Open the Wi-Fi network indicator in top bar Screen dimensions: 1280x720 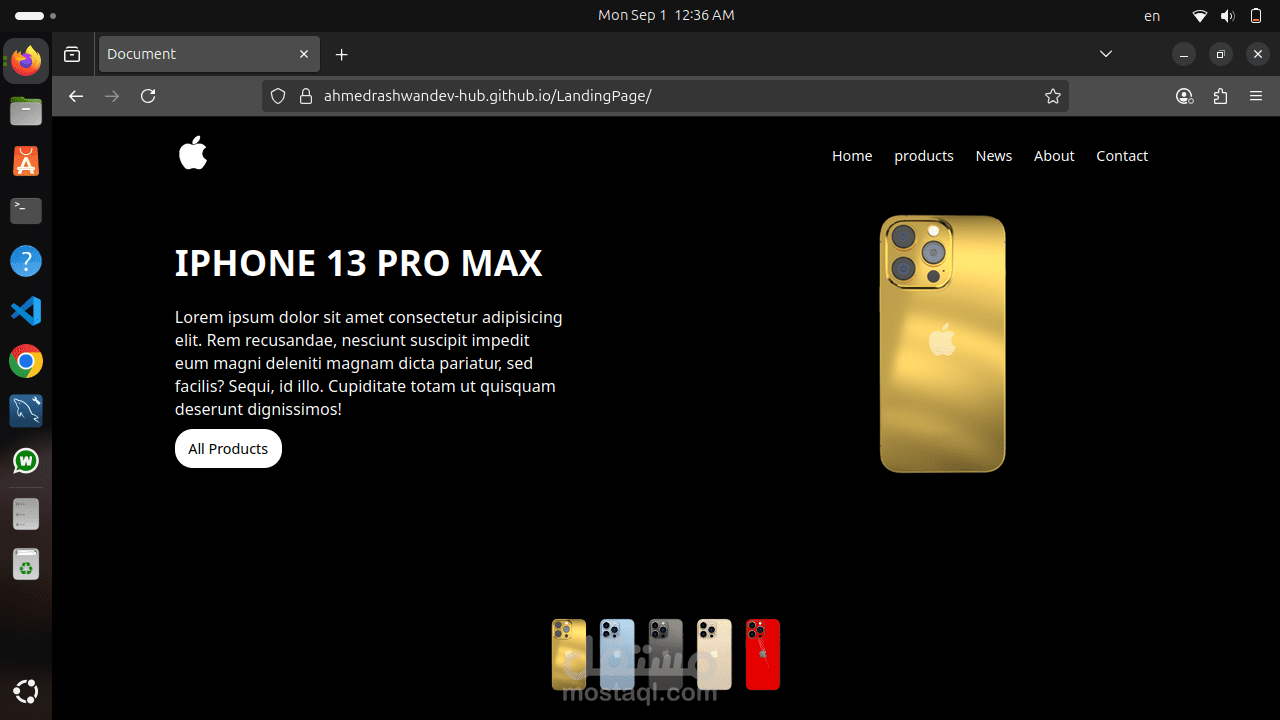pyautogui.click(x=1200, y=16)
